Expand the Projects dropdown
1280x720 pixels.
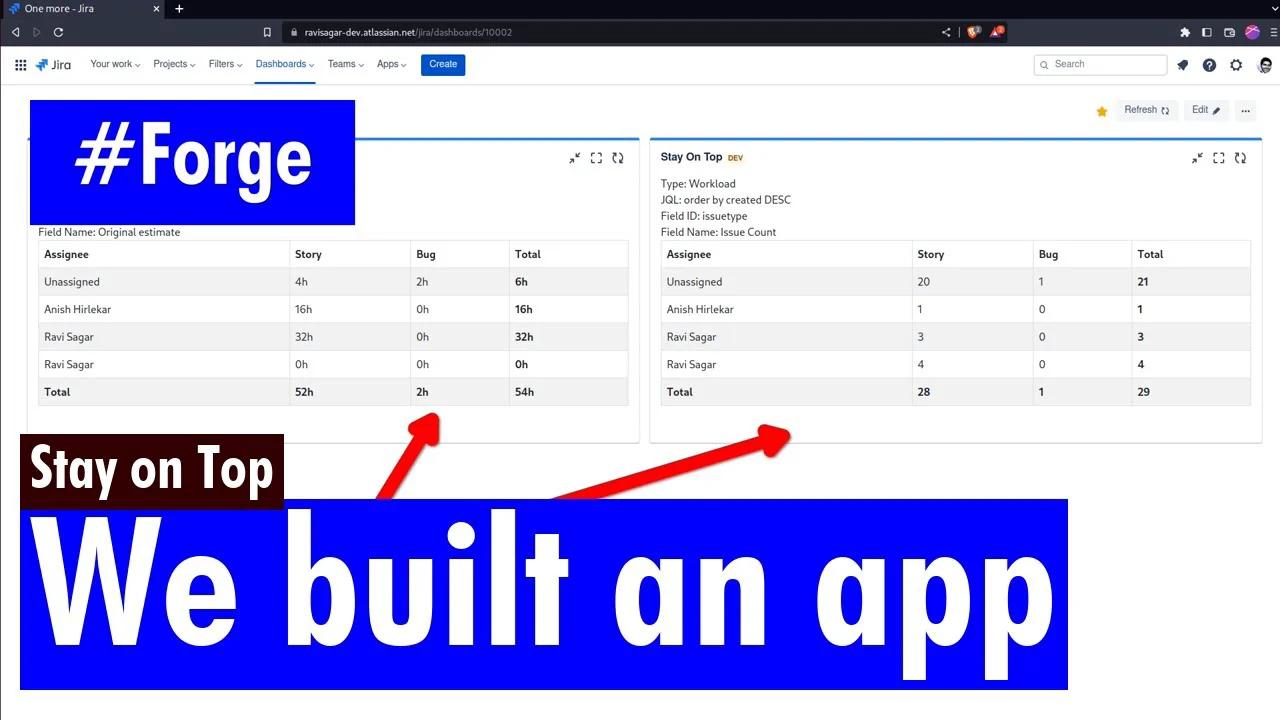(173, 64)
